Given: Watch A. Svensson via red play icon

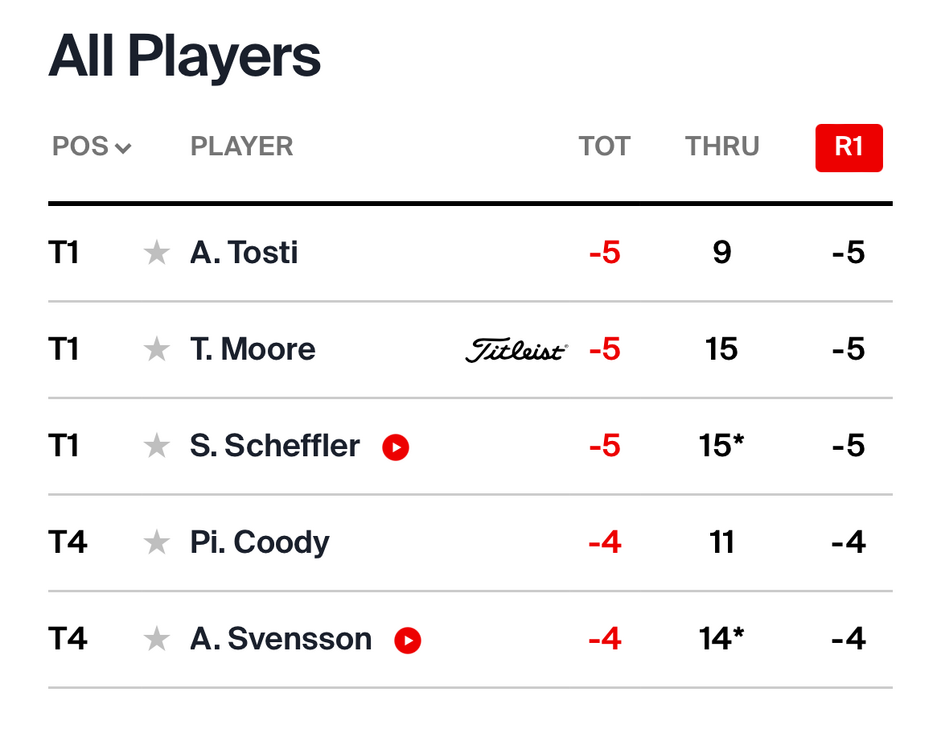Looking at the screenshot, I should coord(408,640).
